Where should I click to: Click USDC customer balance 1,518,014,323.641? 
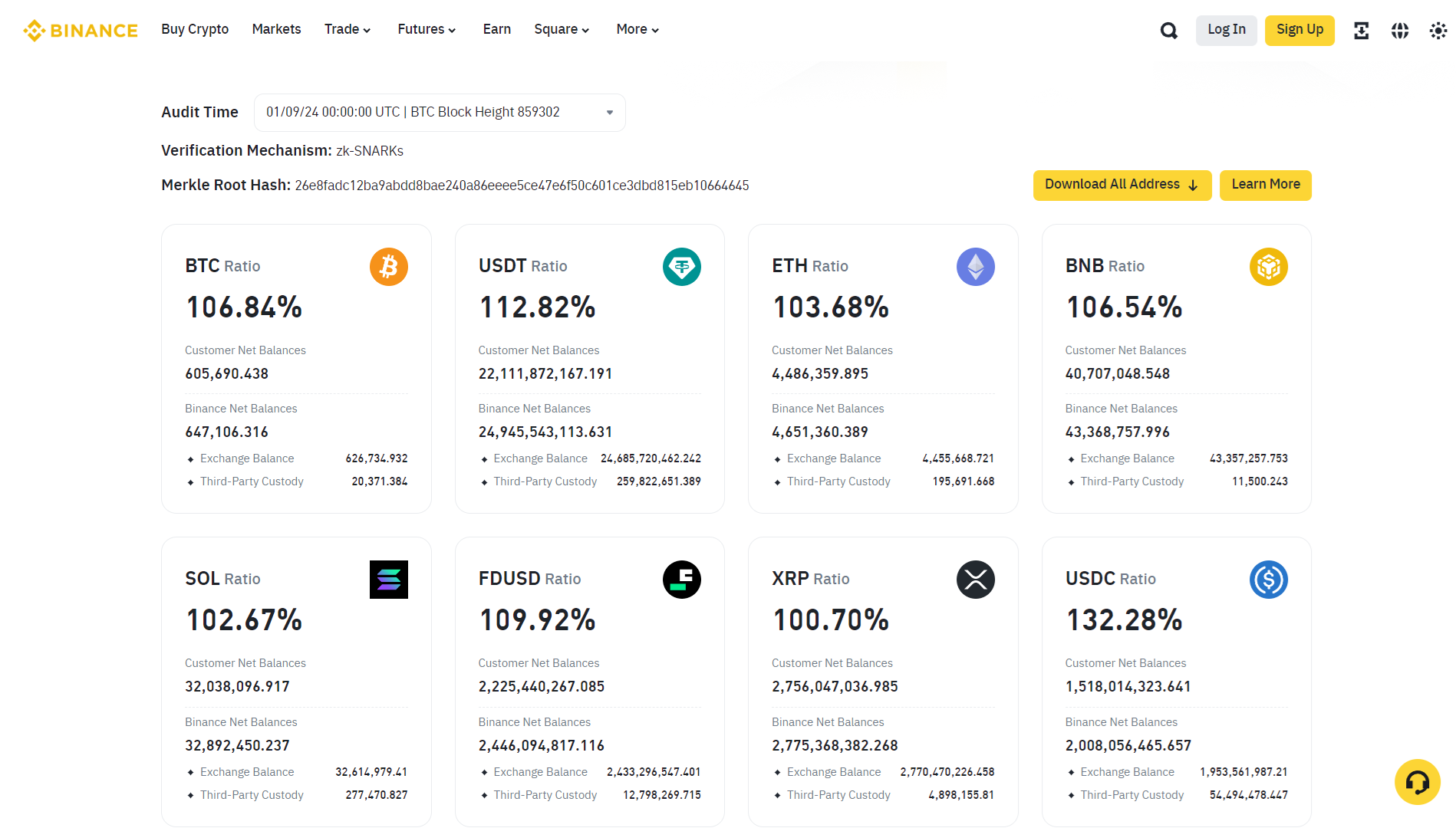click(1128, 687)
